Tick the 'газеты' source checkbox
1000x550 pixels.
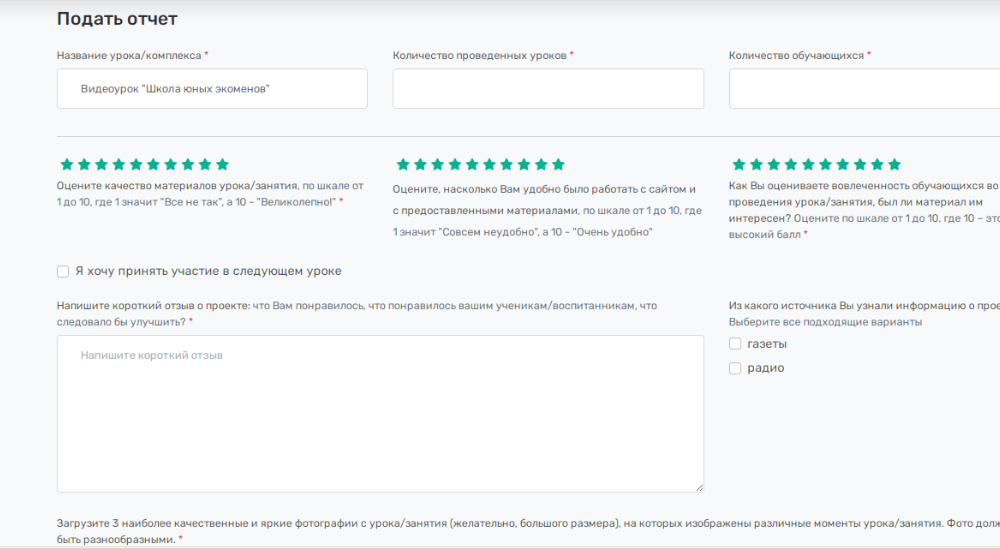pos(735,344)
